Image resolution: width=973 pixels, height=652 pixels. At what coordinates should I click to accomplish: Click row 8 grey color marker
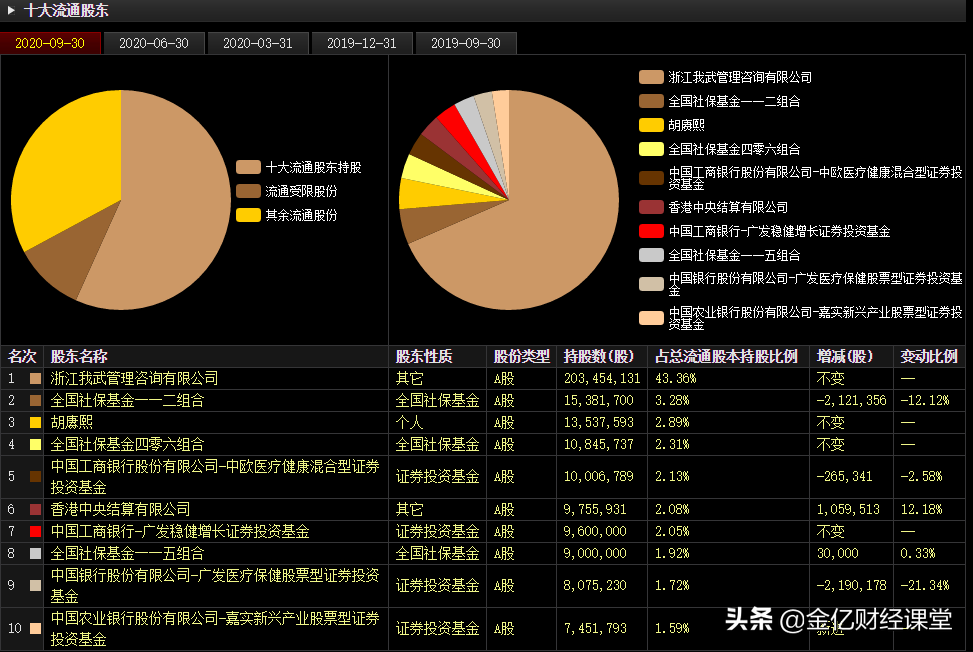pyautogui.click(x=35, y=553)
